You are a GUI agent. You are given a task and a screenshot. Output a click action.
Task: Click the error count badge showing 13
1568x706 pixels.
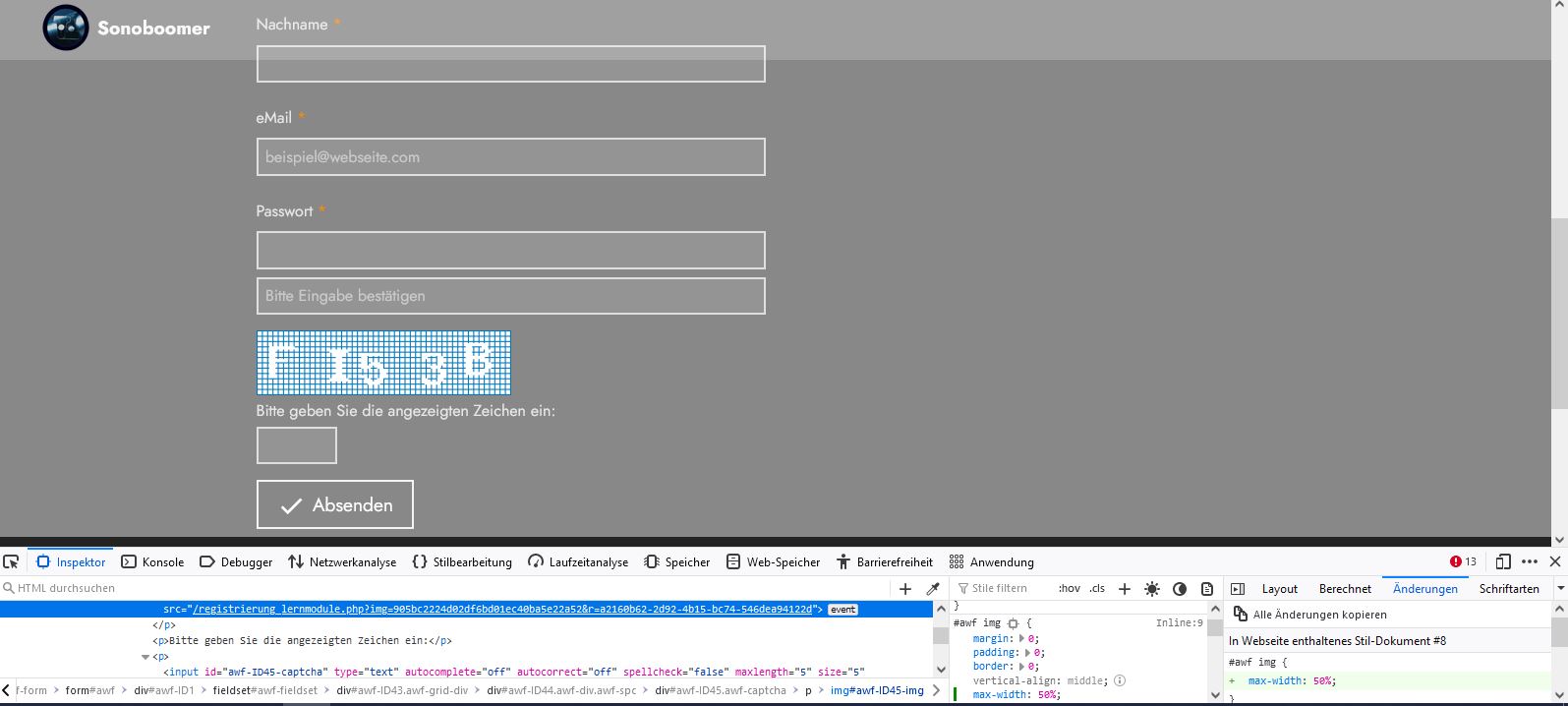(1463, 561)
